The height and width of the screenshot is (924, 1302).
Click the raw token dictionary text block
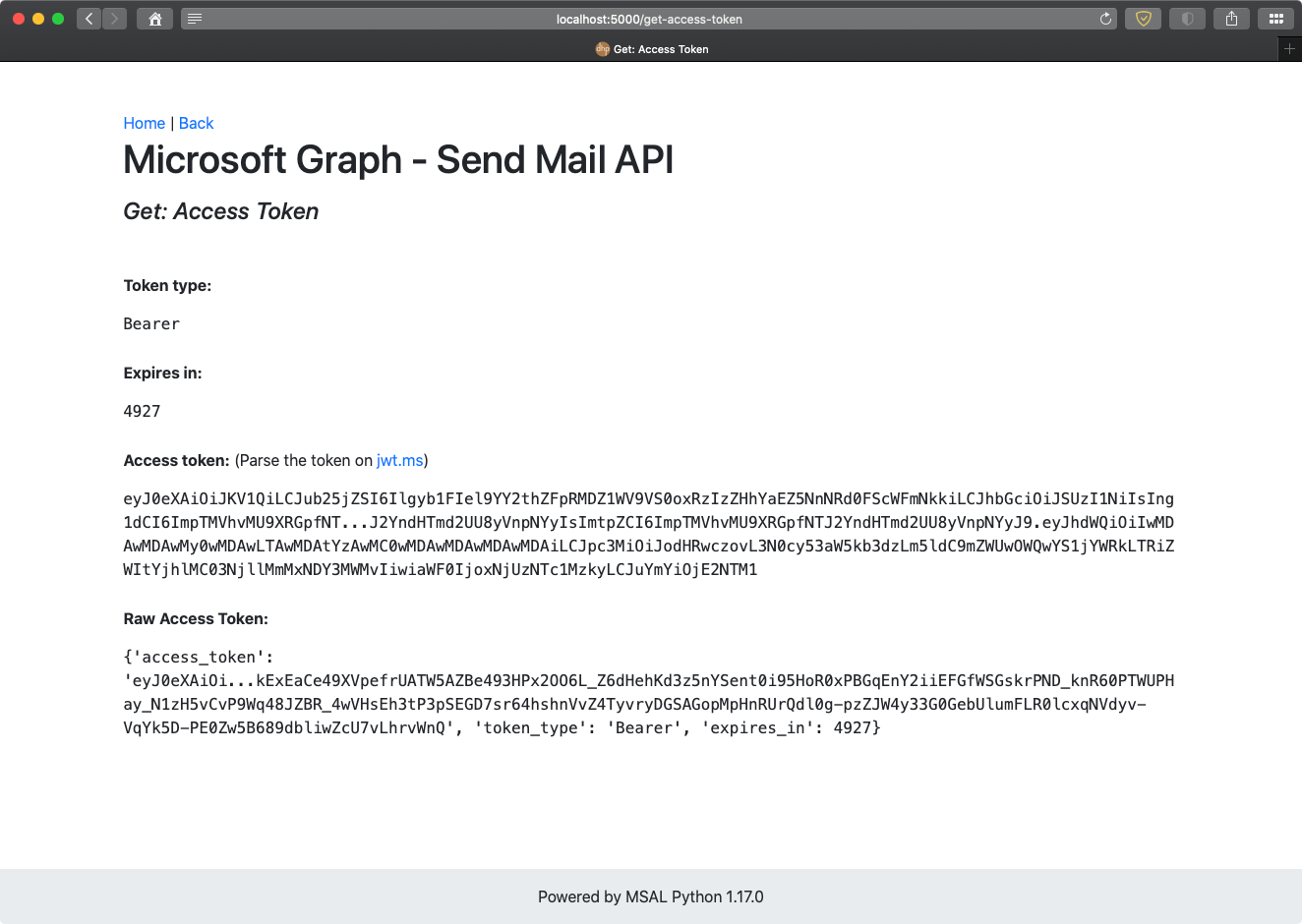coord(649,692)
